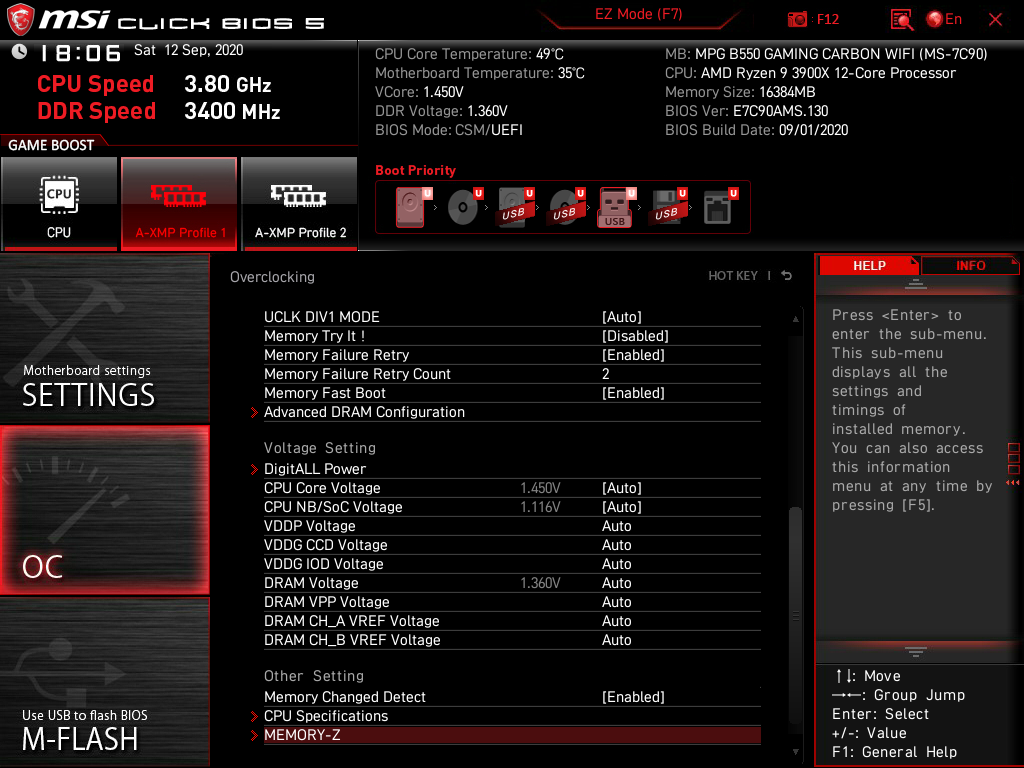Select the network boot device icon
Viewport: 1024px width, 768px height.
[x=718, y=207]
